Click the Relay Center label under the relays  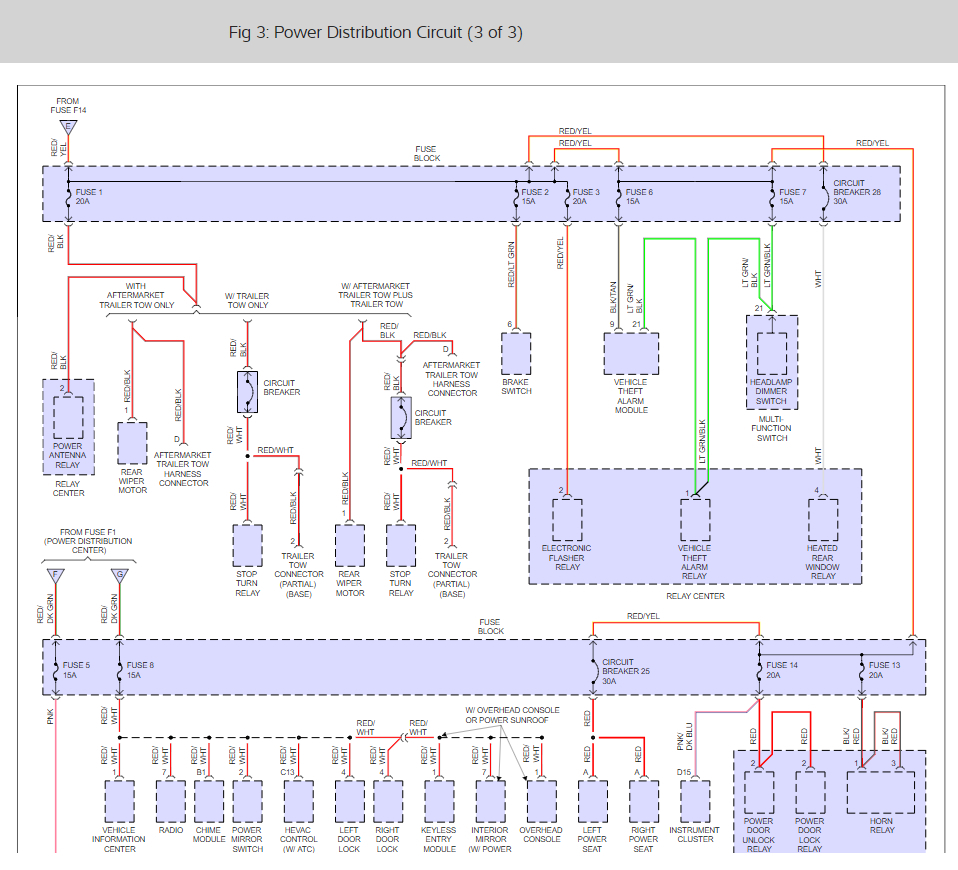pyautogui.click(x=694, y=596)
